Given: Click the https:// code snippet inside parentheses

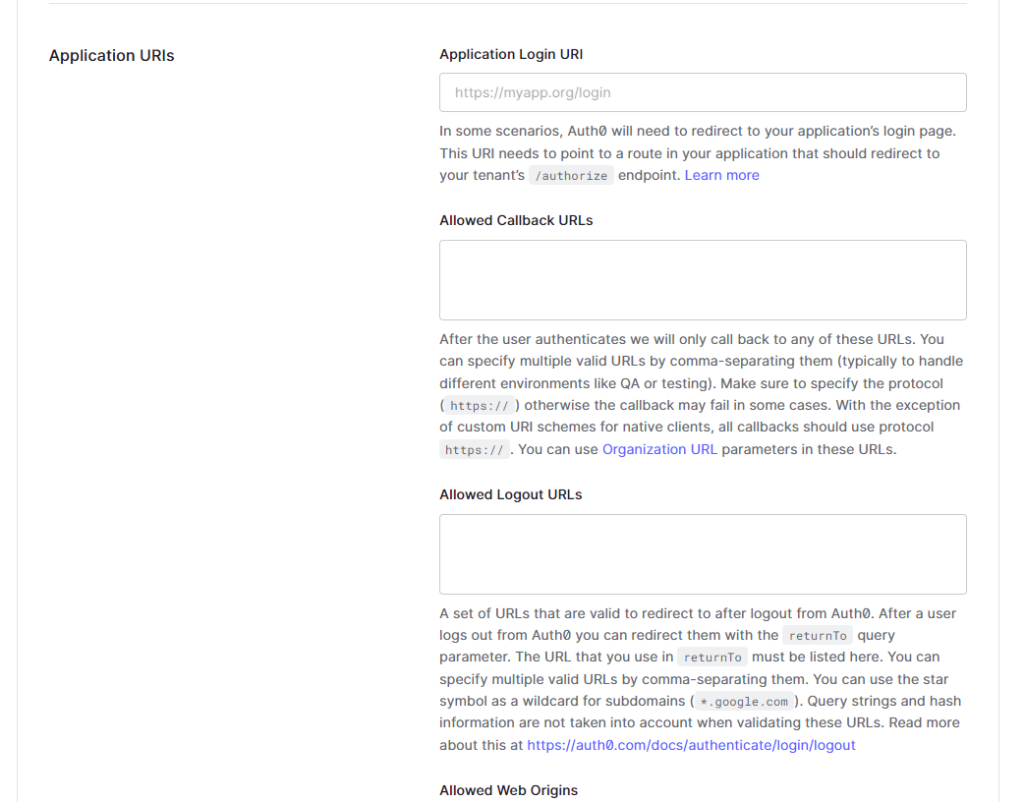Looking at the screenshot, I should pyautogui.click(x=479, y=406).
